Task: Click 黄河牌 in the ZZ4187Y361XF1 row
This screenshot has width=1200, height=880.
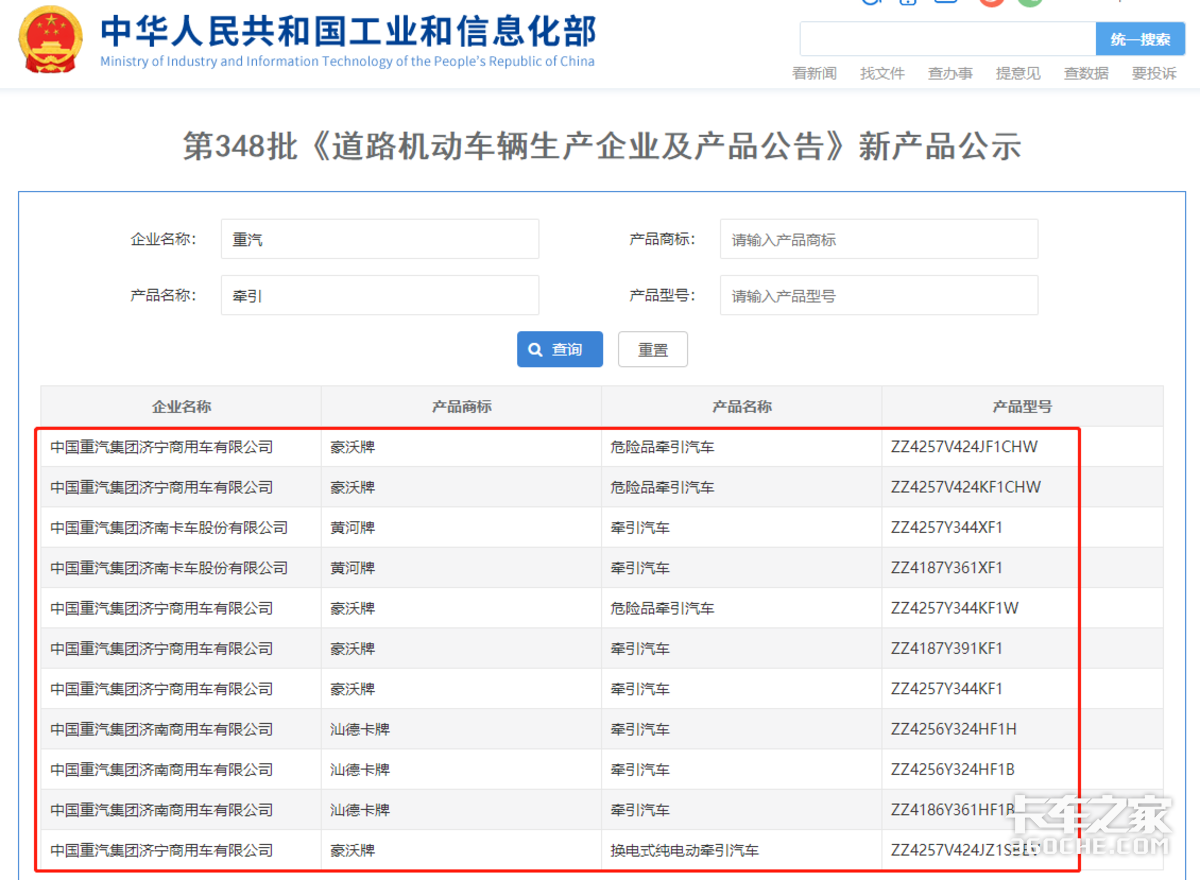Action: (353, 568)
